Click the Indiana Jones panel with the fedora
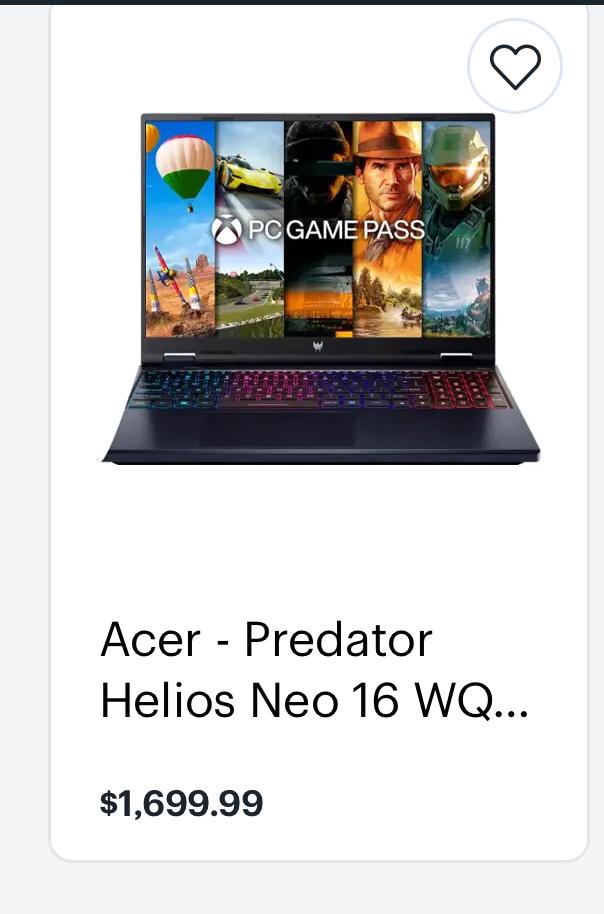 387,228
